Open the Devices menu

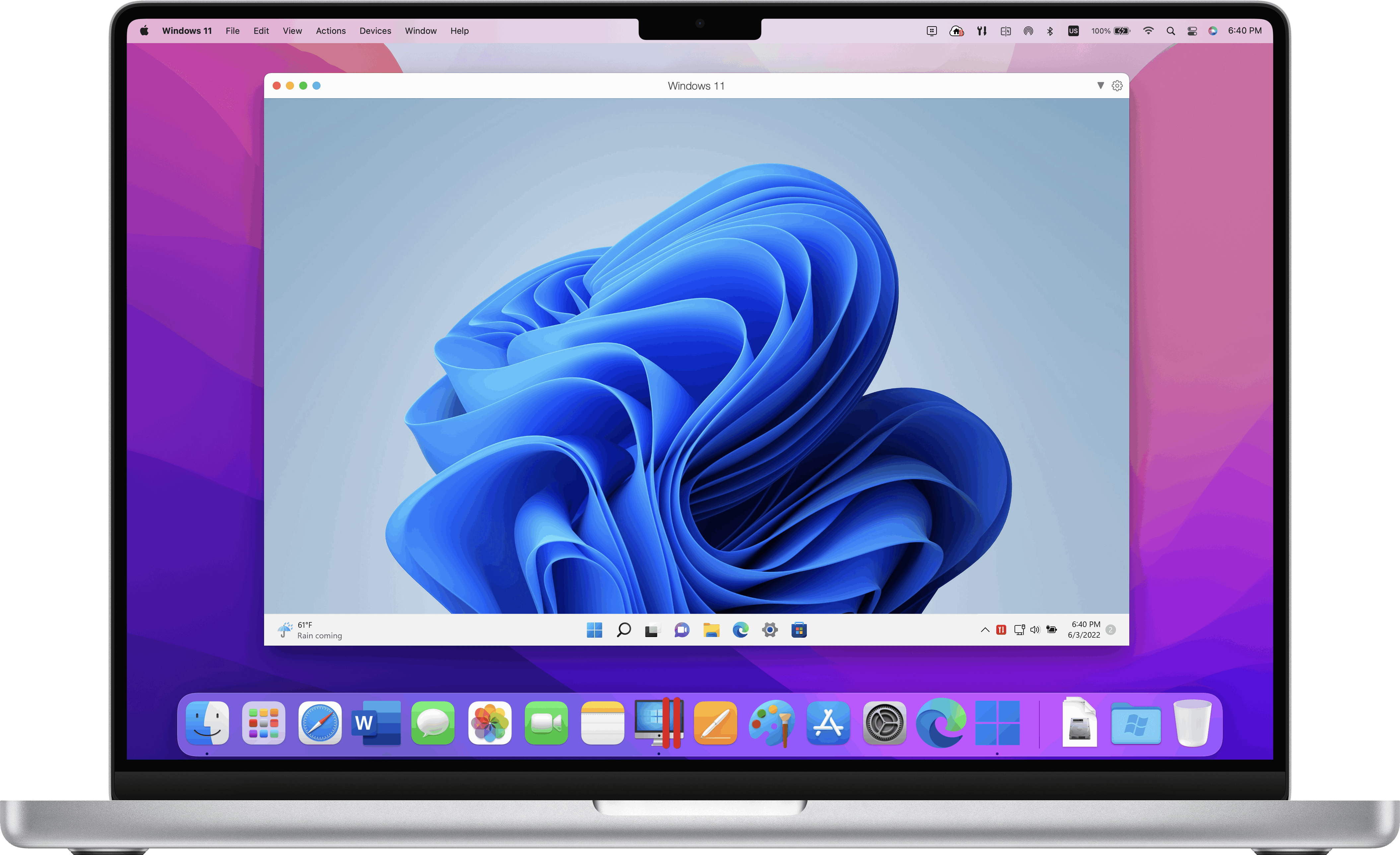pos(375,31)
